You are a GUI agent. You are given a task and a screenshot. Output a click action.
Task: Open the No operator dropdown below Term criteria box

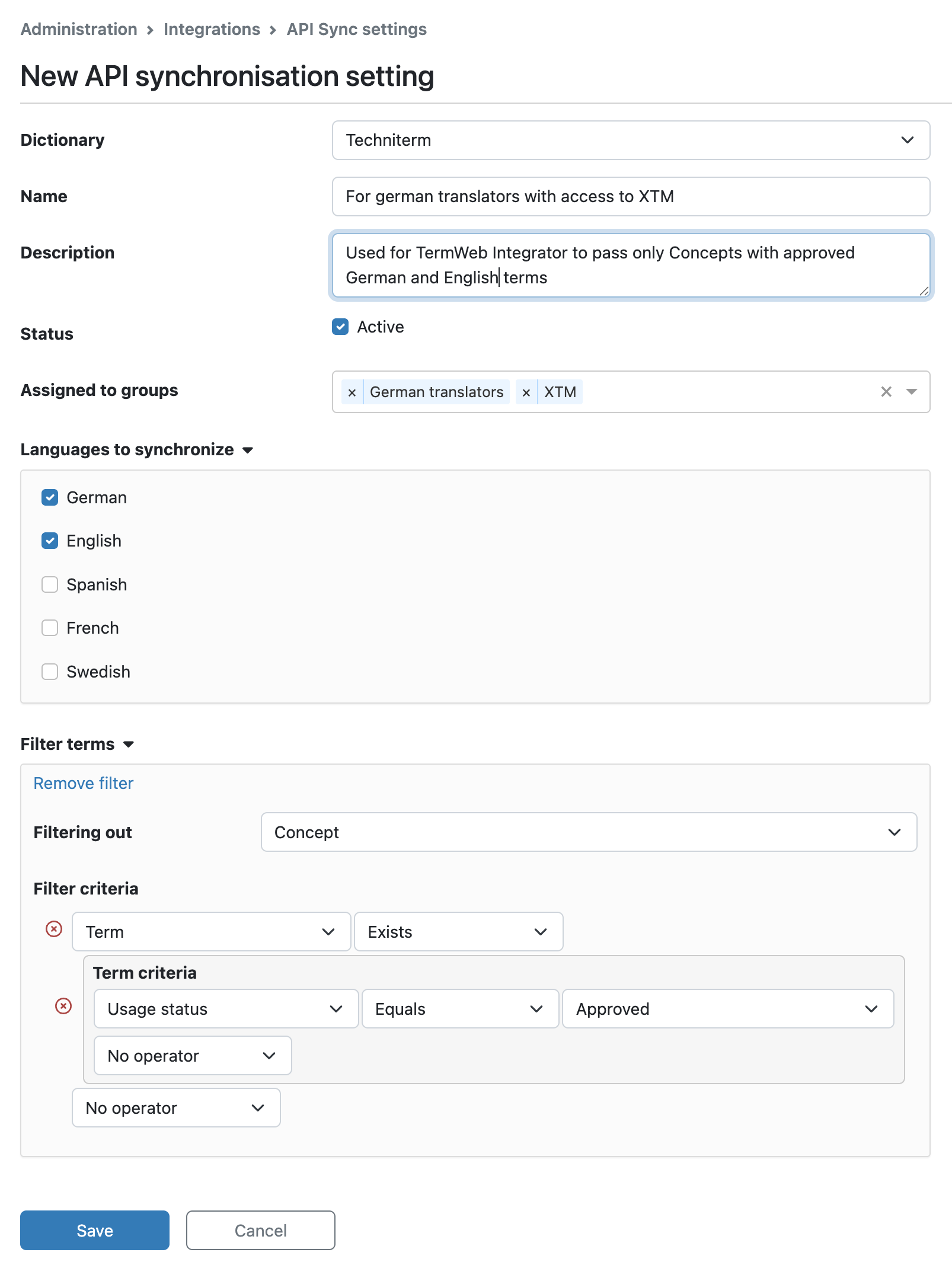tap(176, 1108)
